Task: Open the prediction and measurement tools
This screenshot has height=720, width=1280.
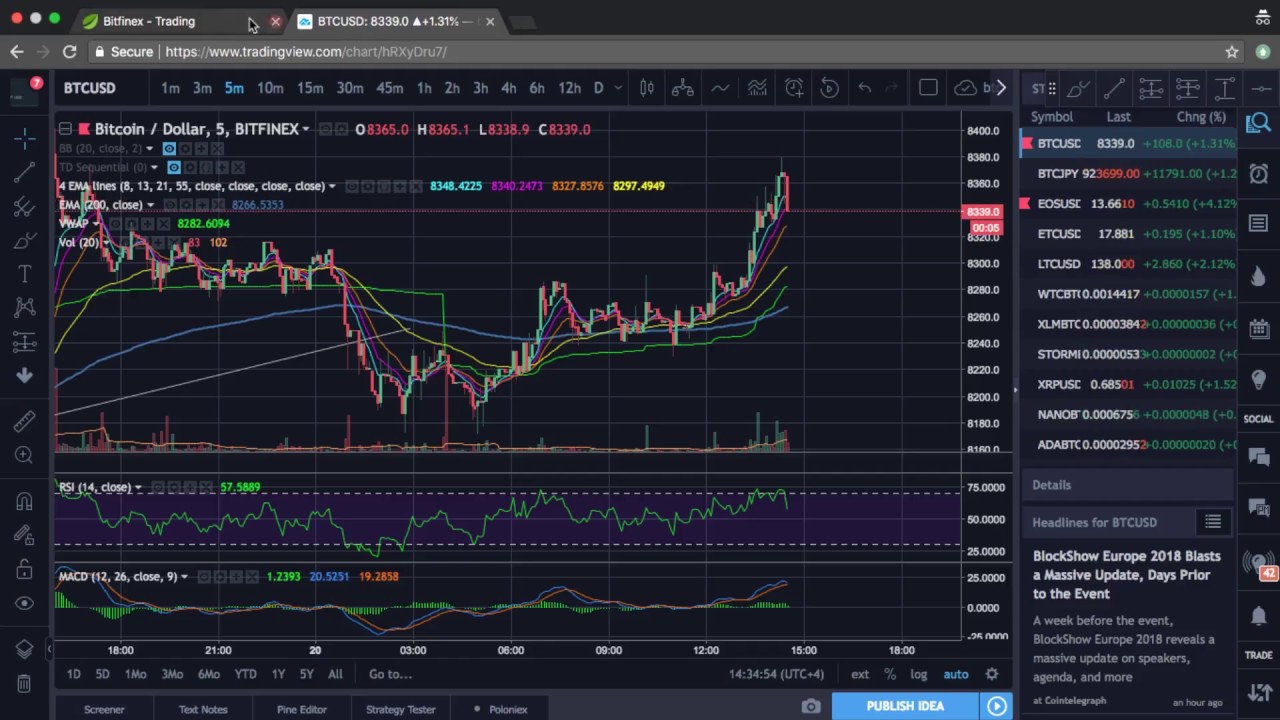Action: click(24, 342)
